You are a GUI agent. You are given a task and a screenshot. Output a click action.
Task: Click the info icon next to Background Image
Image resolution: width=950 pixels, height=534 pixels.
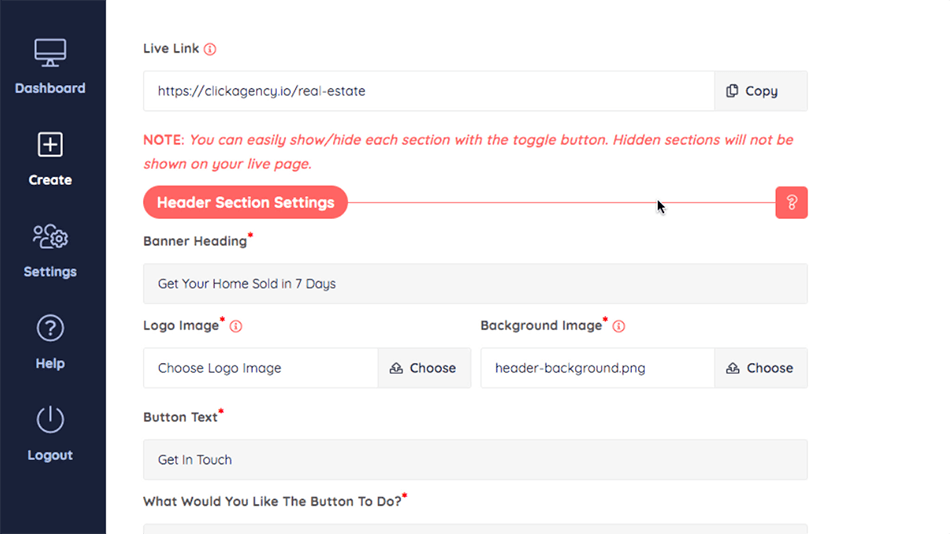click(x=619, y=326)
